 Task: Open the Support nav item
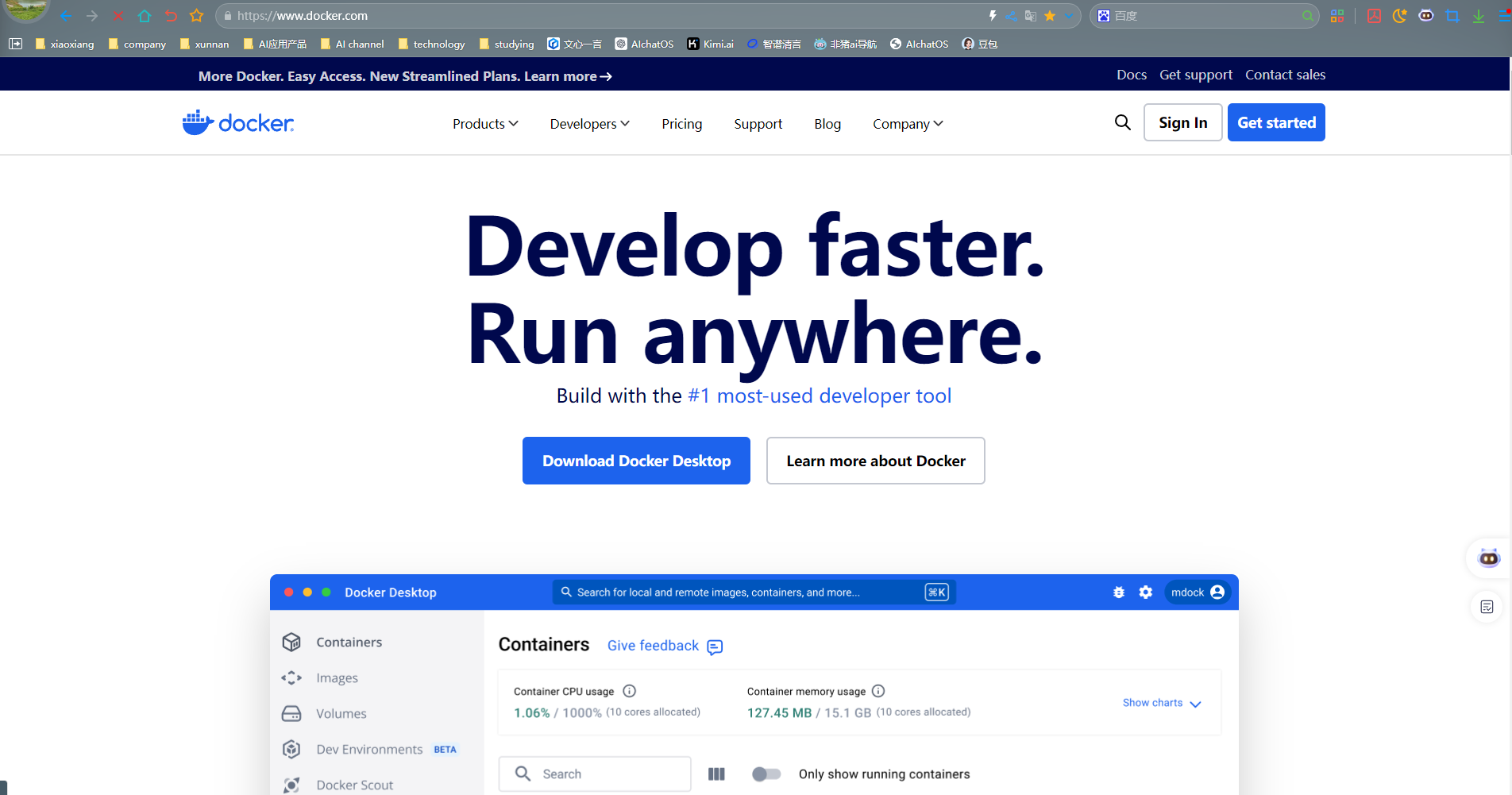(758, 124)
